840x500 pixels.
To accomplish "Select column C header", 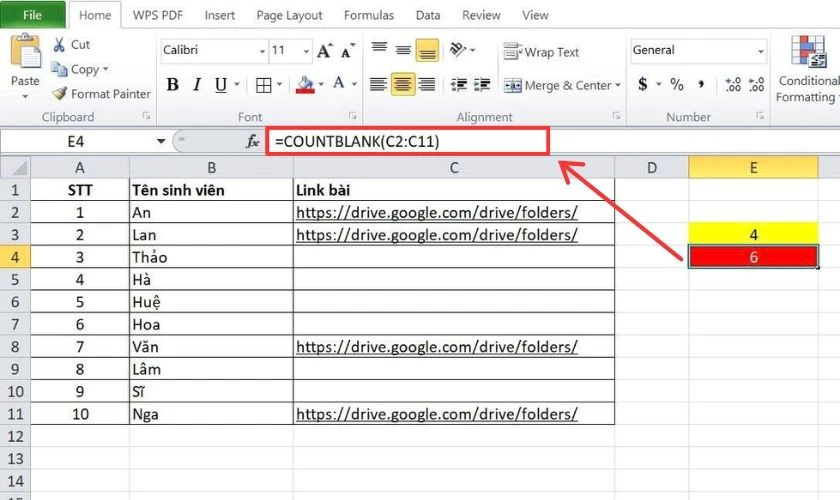I will [x=454, y=168].
